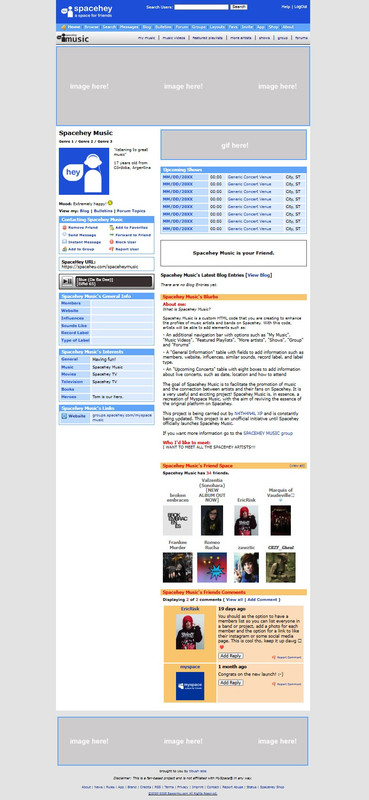Open the Spacehey Music profile picture

(84, 171)
